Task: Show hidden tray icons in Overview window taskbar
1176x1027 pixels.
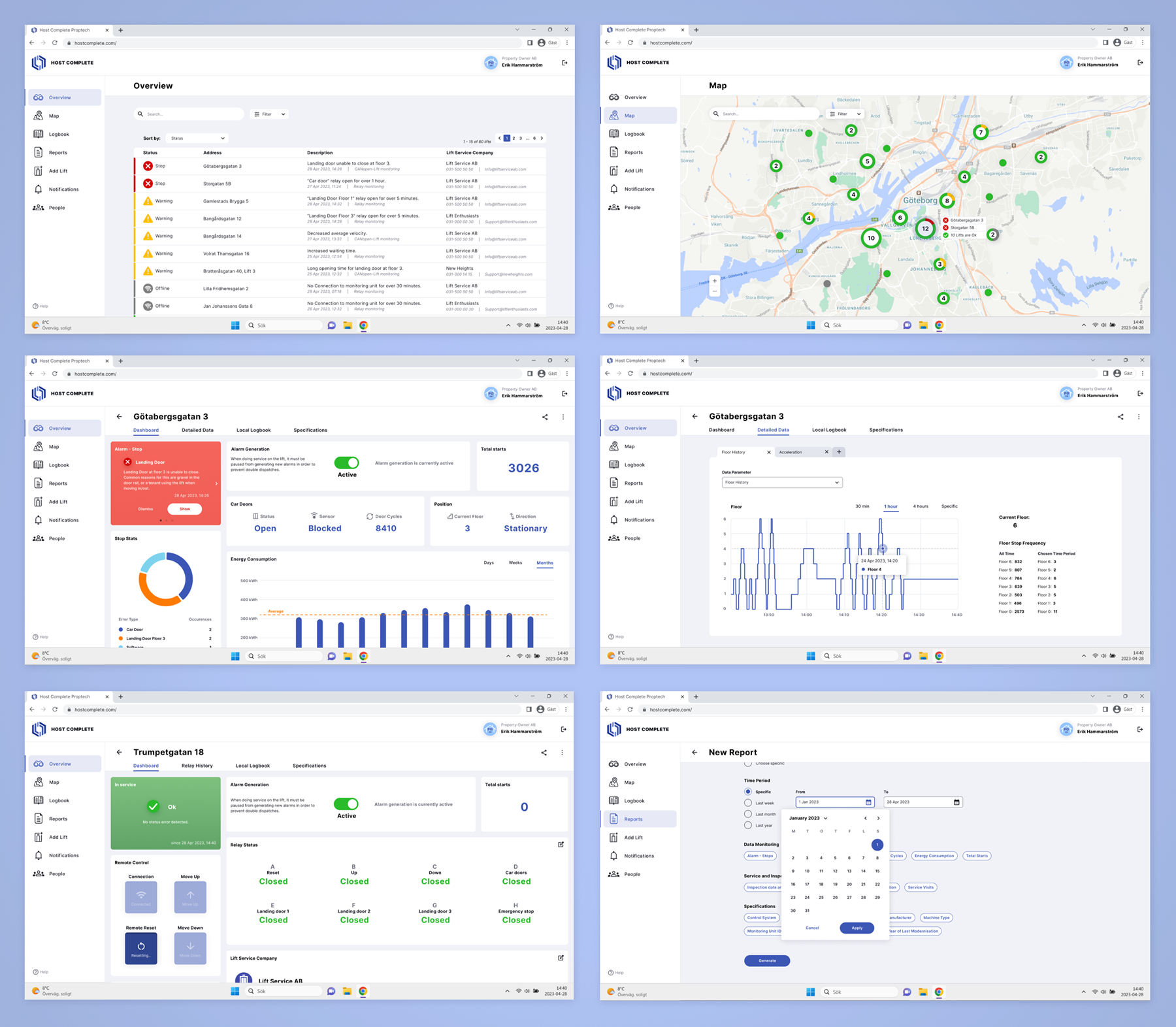Action: [x=508, y=325]
